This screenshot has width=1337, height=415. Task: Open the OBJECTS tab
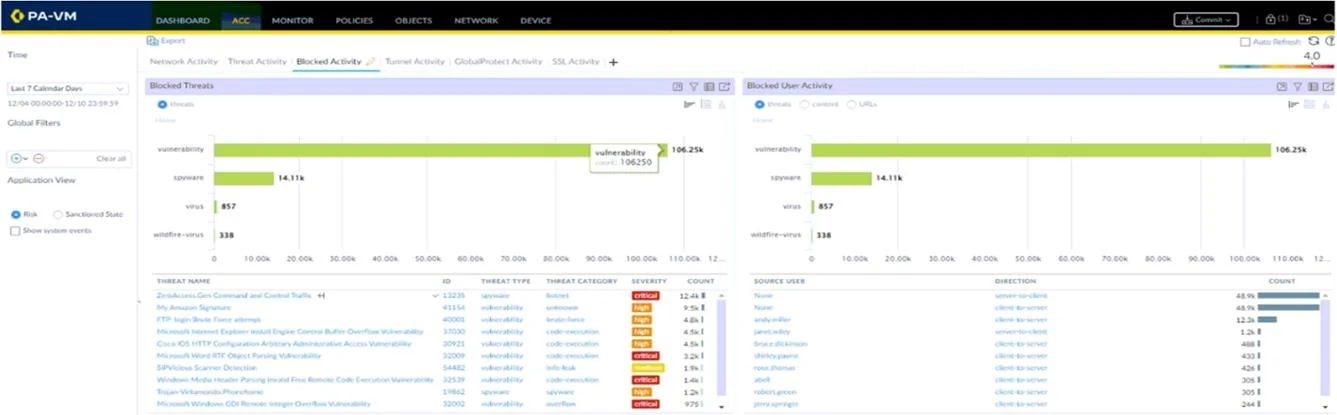tap(414, 20)
